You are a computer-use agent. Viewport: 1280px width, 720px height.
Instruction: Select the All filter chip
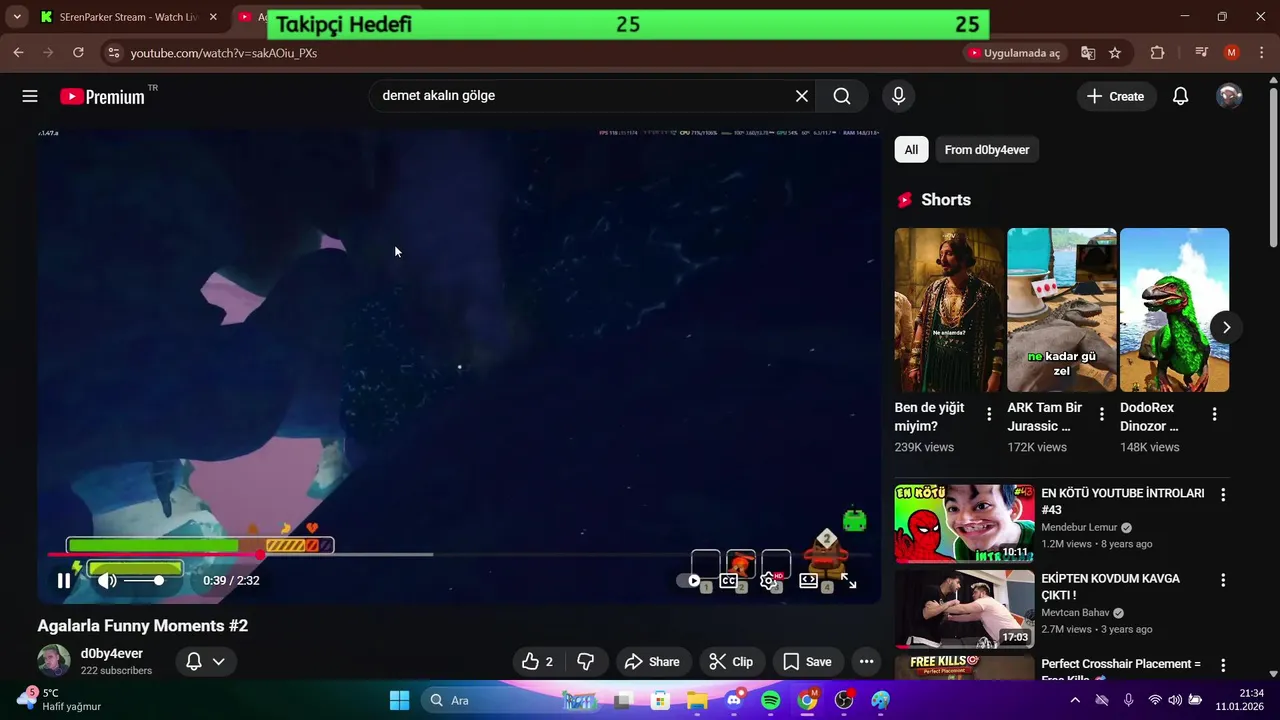click(911, 150)
